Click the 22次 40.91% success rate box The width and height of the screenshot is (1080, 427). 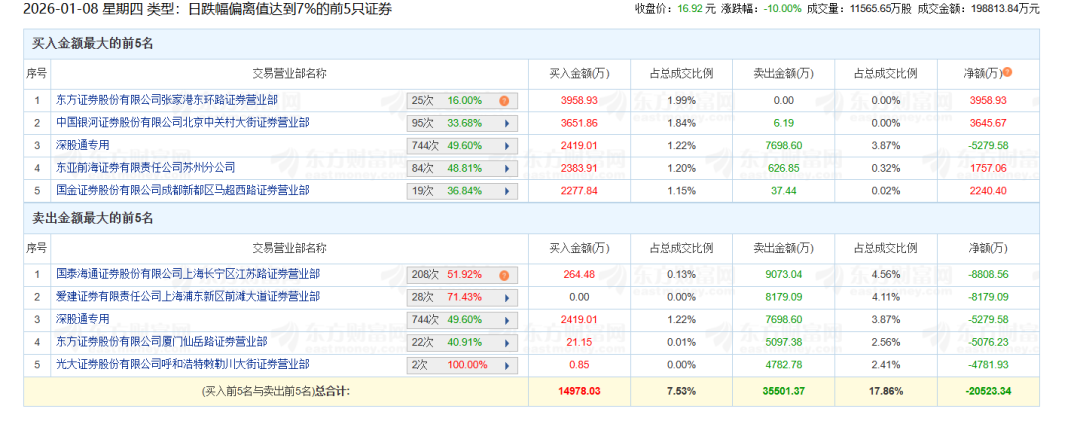coord(461,342)
